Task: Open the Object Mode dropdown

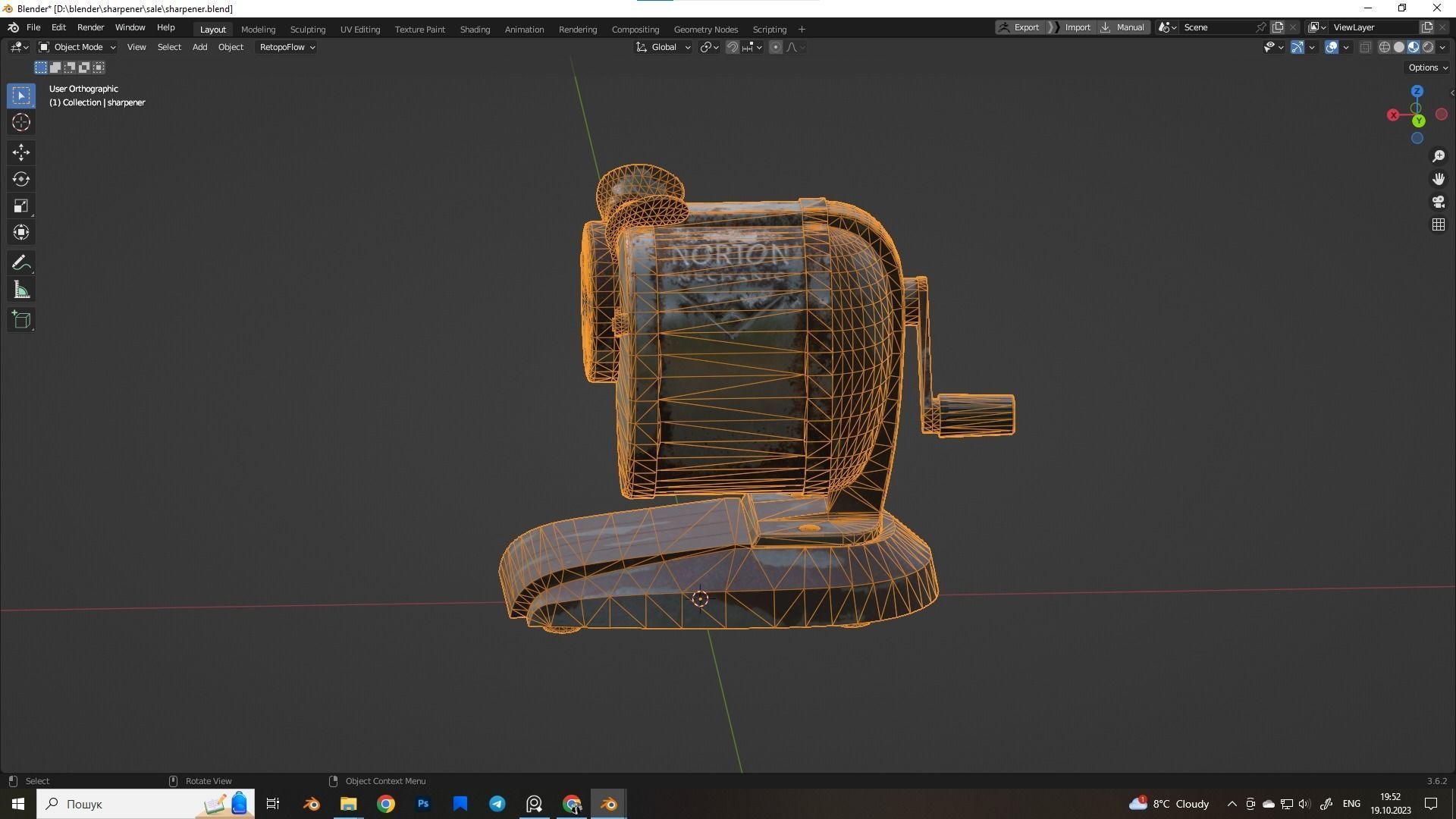Action: (x=77, y=47)
